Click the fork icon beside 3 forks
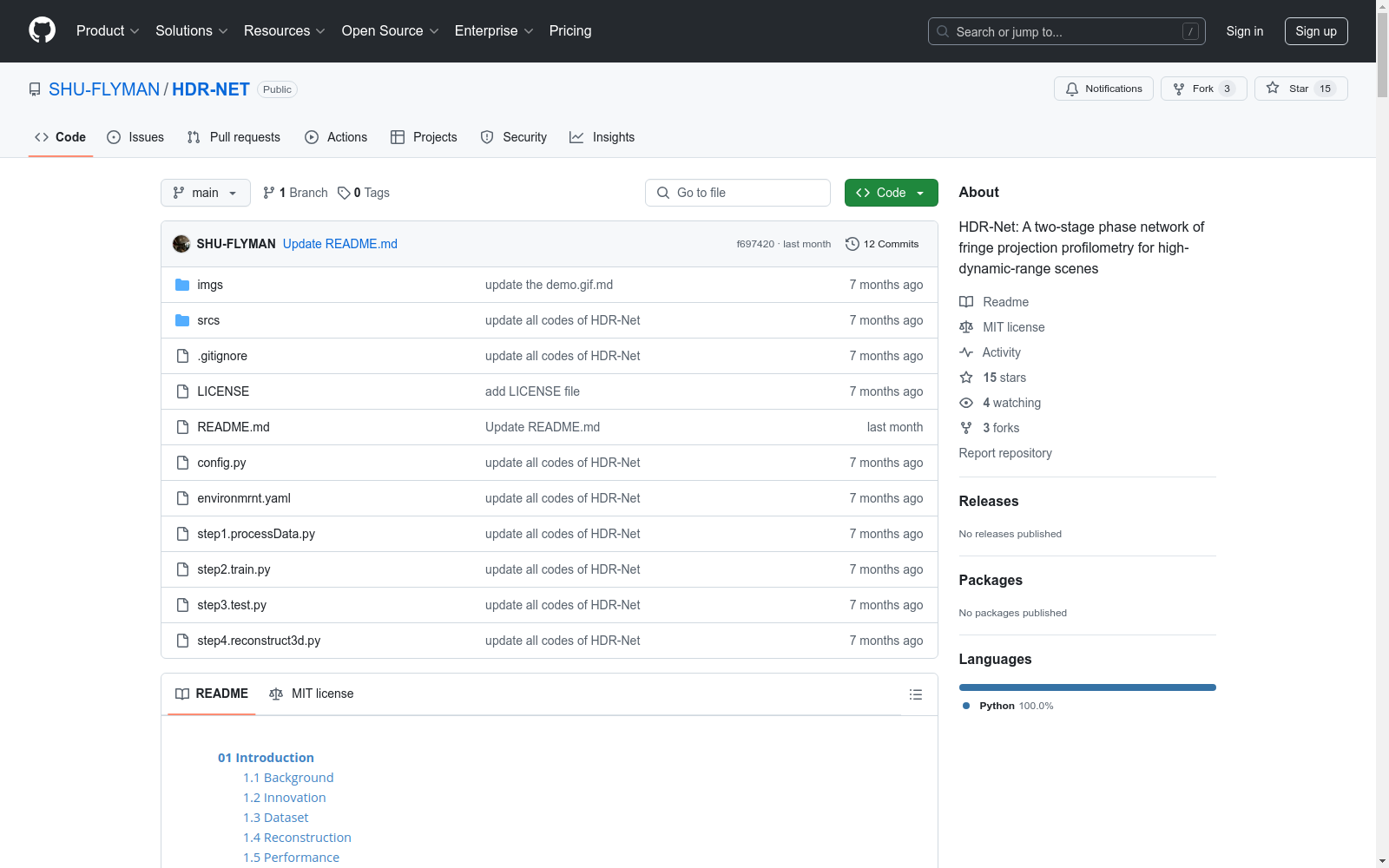Viewport: 1389px width, 868px height. 966,428
